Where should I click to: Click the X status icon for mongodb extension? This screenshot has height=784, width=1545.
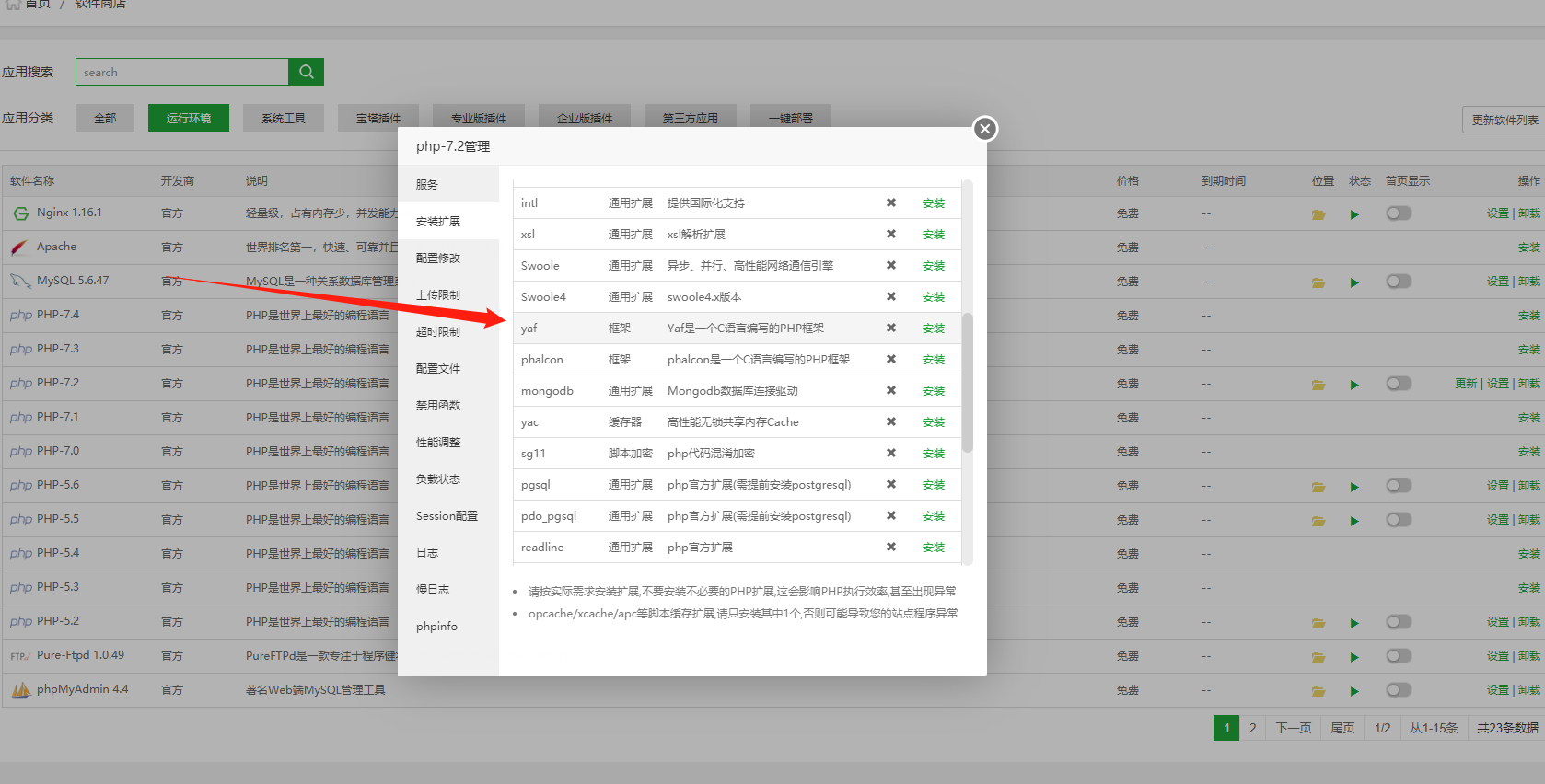coord(891,390)
